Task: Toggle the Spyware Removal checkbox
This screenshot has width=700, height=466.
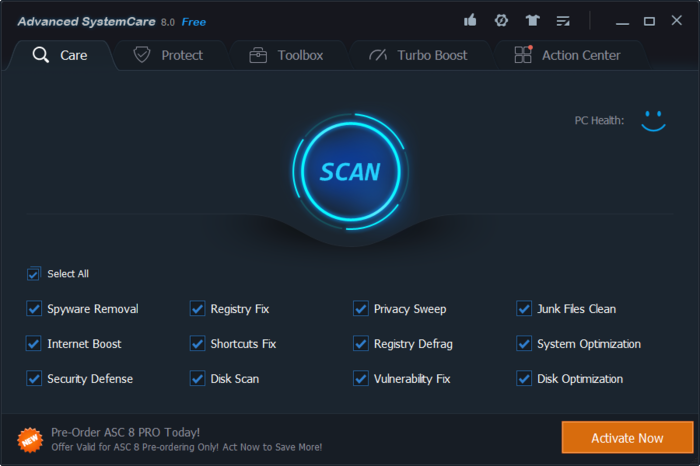Action: tap(34, 309)
